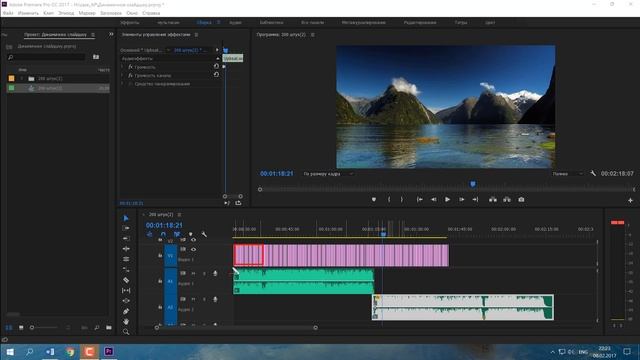Screen dimensions: 640x360
Task: Toggle linked selection in timeline
Action: point(177,234)
